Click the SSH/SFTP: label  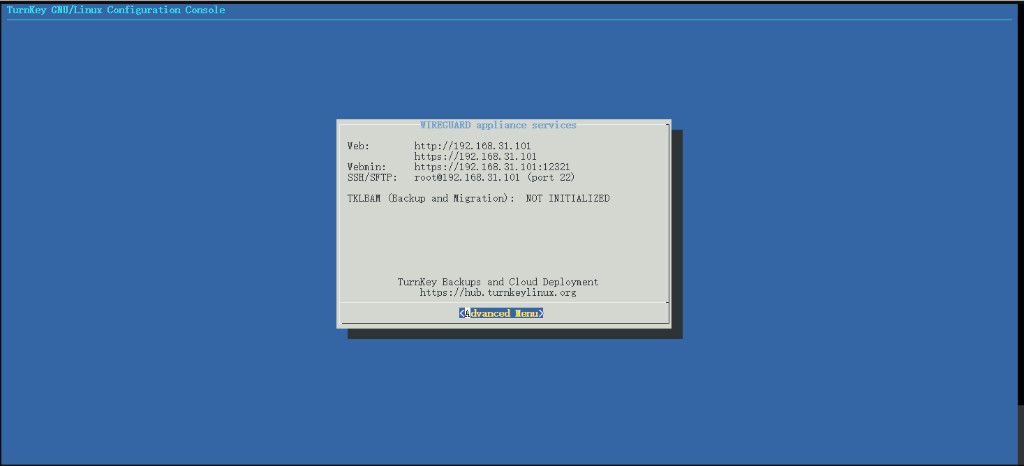(372, 178)
